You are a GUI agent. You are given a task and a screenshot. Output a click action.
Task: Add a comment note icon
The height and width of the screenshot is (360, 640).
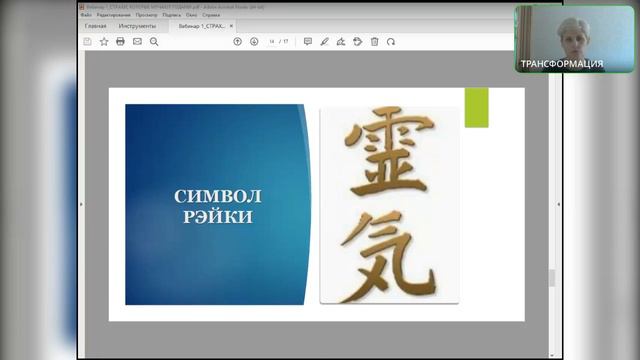[308, 42]
